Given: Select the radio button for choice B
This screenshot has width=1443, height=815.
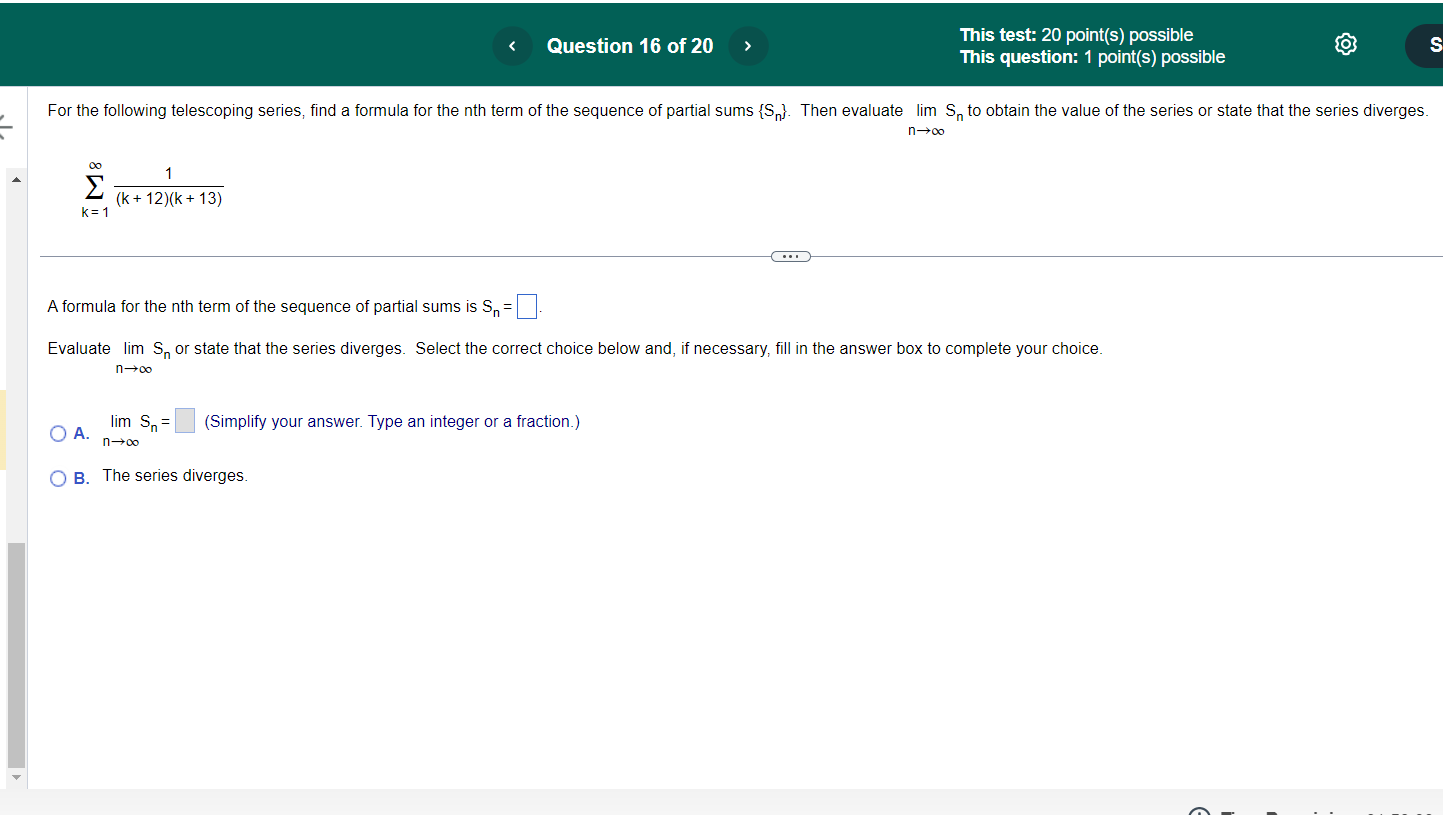Looking at the screenshot, I should (58, 478).
